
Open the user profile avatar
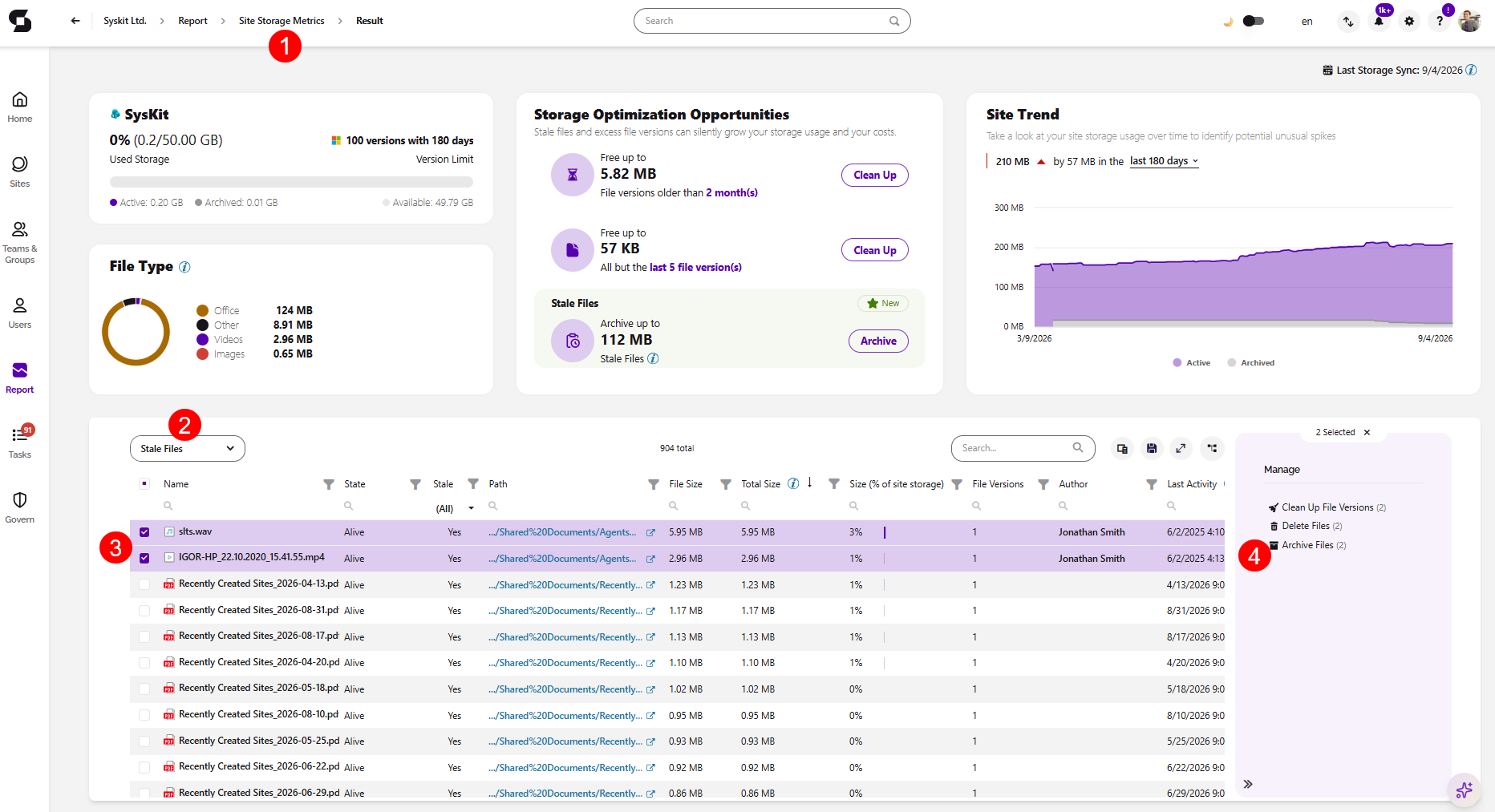pos(1469,21)
